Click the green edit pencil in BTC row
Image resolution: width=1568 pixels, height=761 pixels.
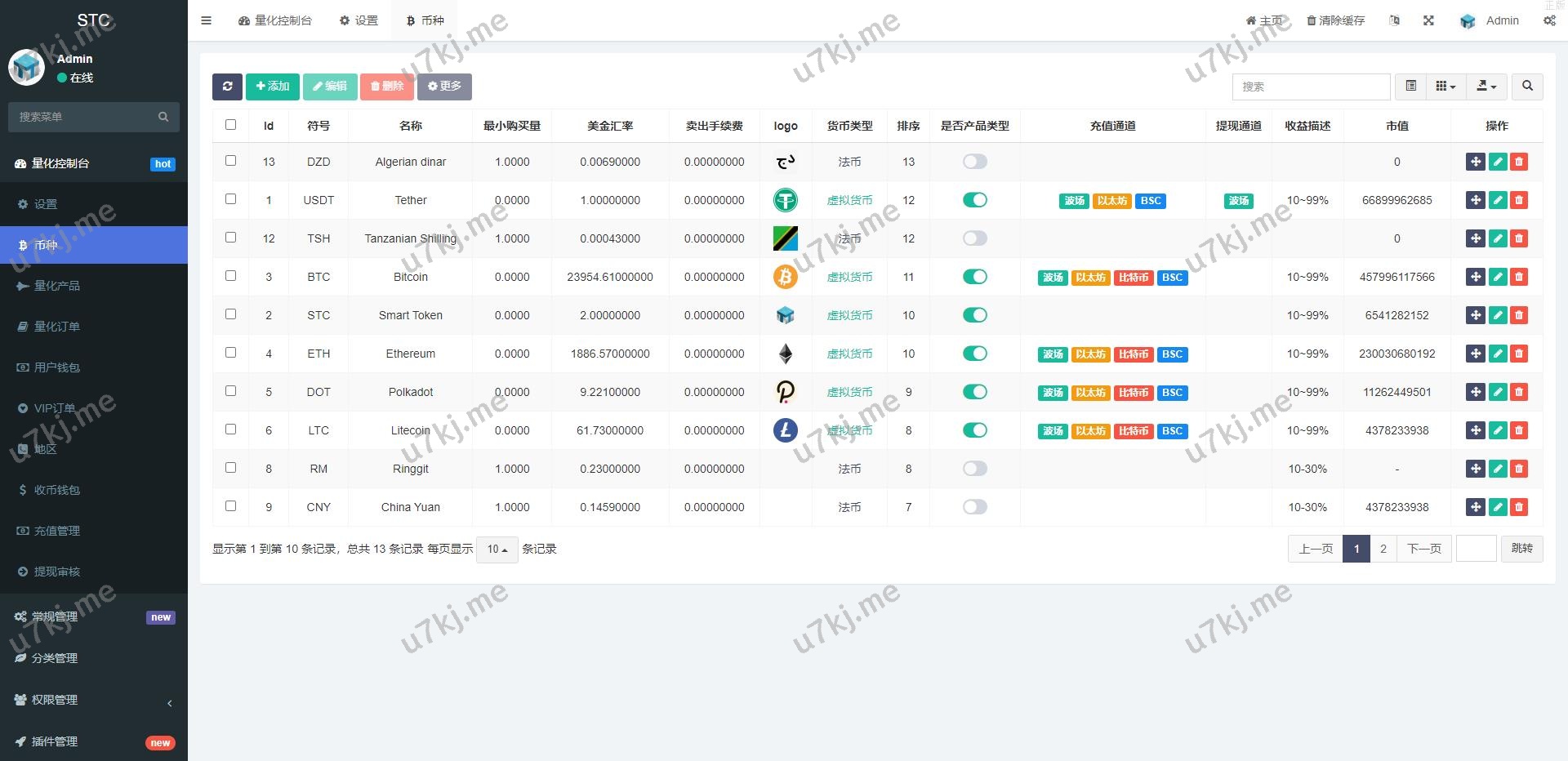pos(1497,277)
